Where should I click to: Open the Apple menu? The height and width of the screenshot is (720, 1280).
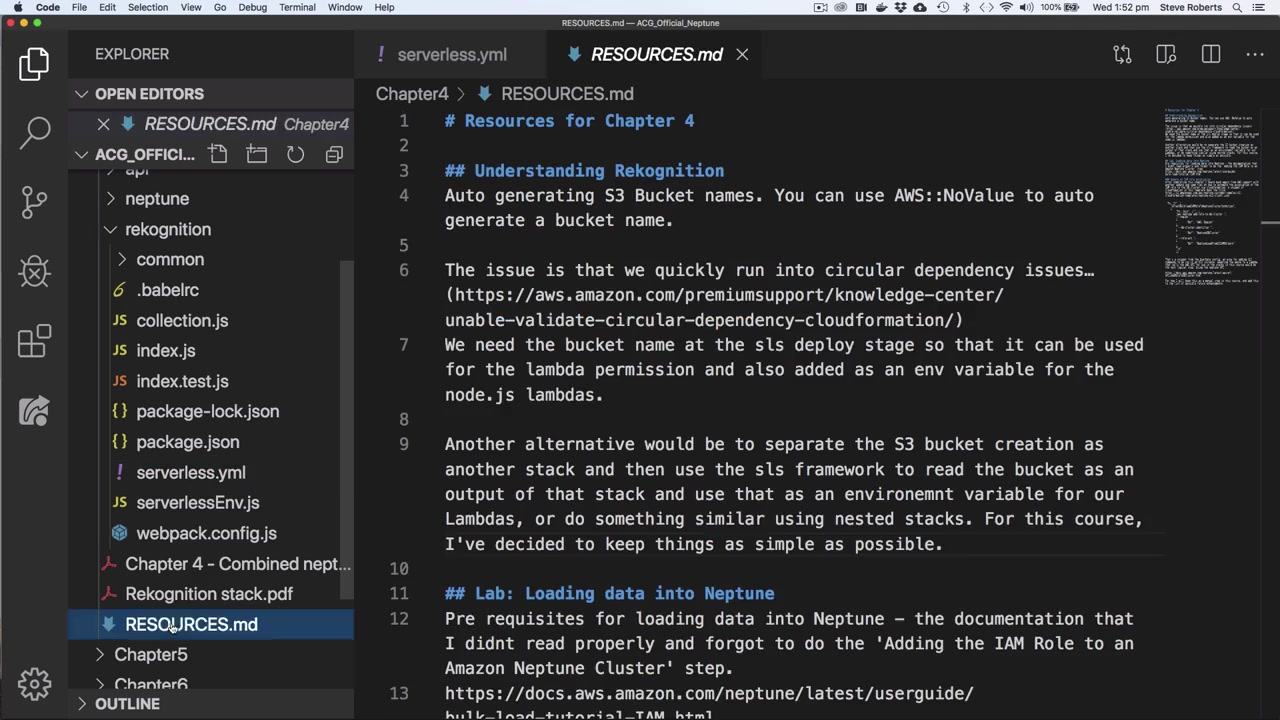pyautogui.click(x=17, y=7)
